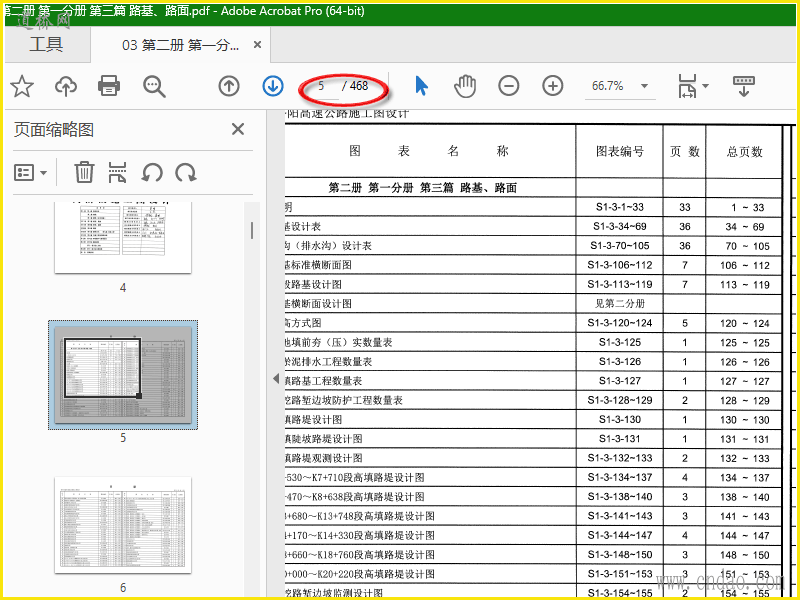The width and height of the screenshot is (800, 600).
Task: Click cell S1-3-130
Action: [x=620, y=420]
